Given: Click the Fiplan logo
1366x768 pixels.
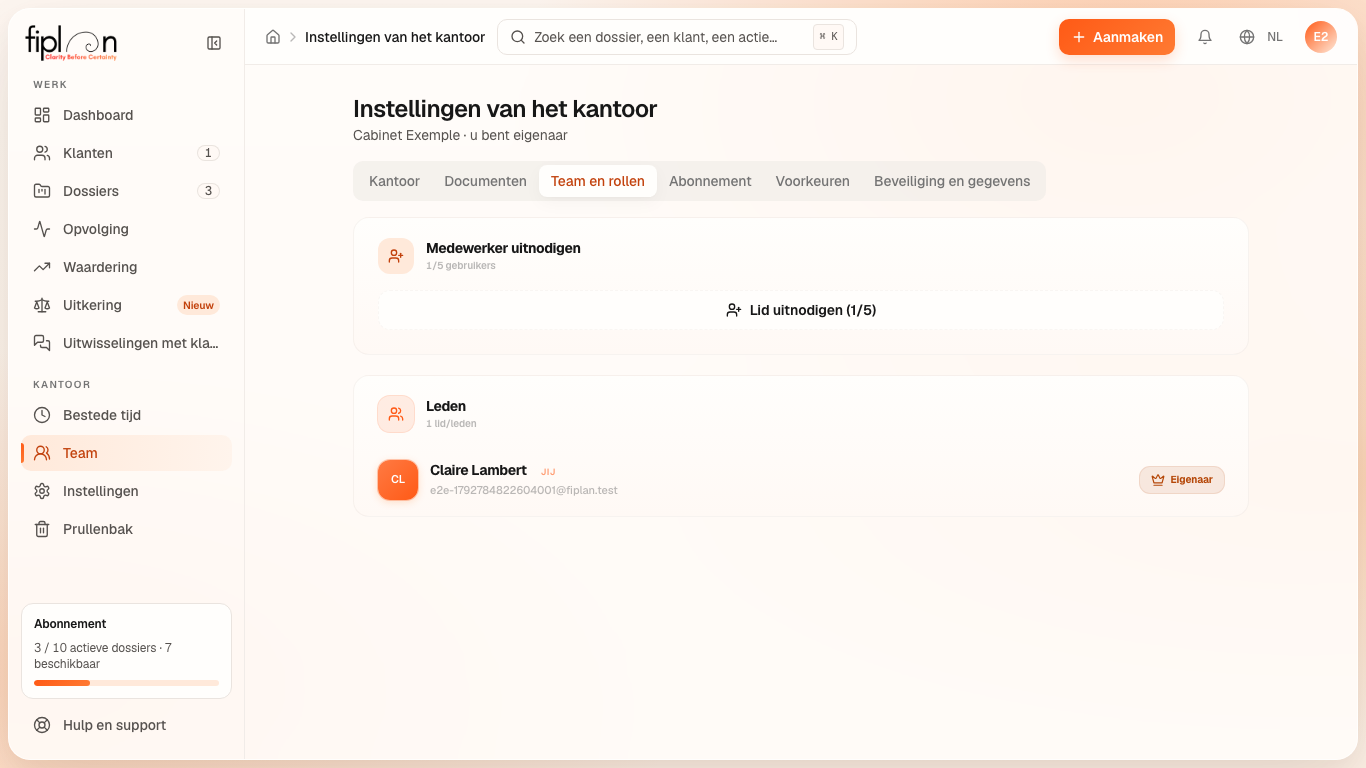Looking at the screenshot, I should click(x=71, y=43).
